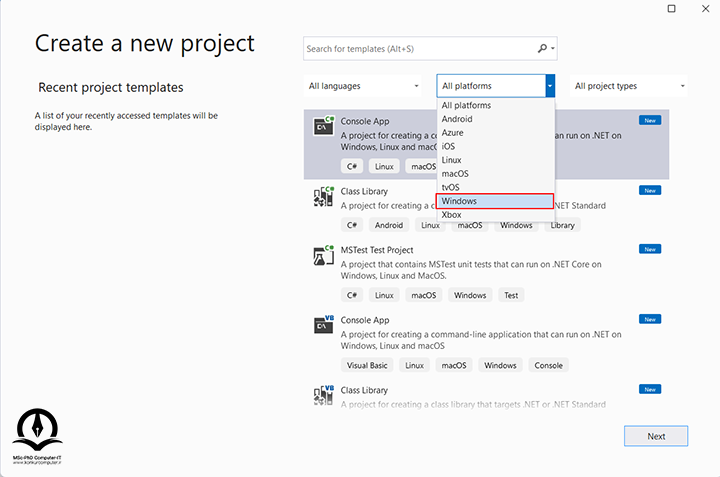Viewport: 720px width, 477px height.
Task: Select the C# Console App title
Action: coord(365,121)
